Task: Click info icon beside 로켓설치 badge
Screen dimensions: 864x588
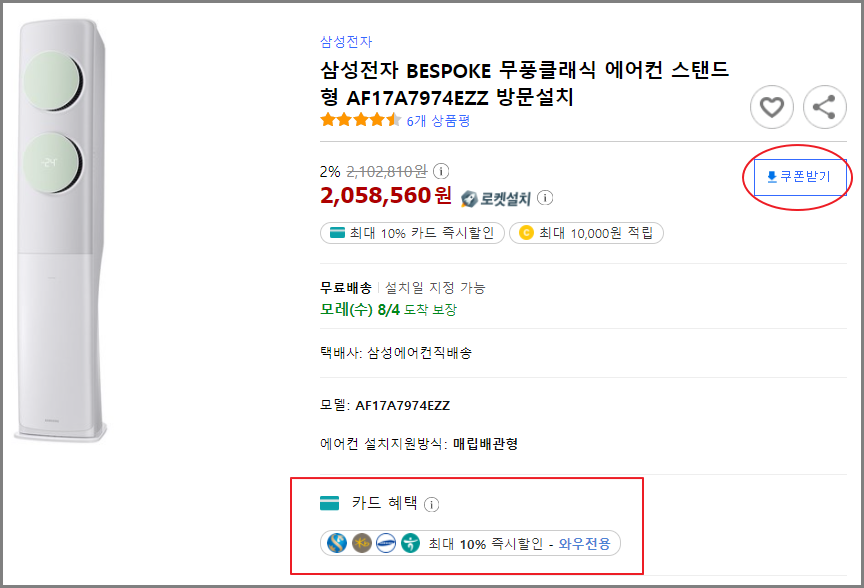Action: coord(545,197)
